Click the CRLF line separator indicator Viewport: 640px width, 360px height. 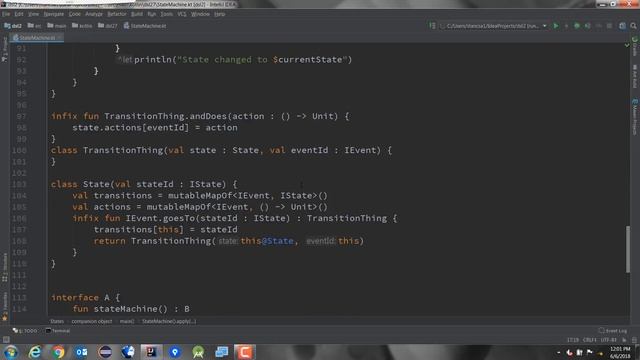[x=590, y=340]
